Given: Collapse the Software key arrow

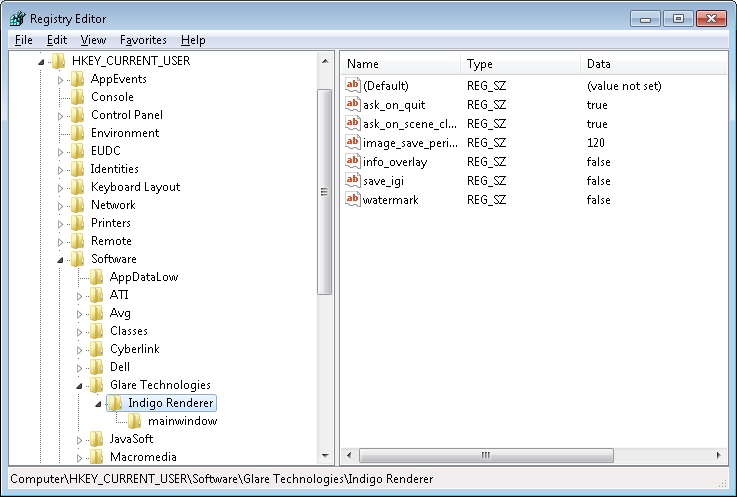Looking at the screenshot, I should pyautogui.click(x=61, y=259).
